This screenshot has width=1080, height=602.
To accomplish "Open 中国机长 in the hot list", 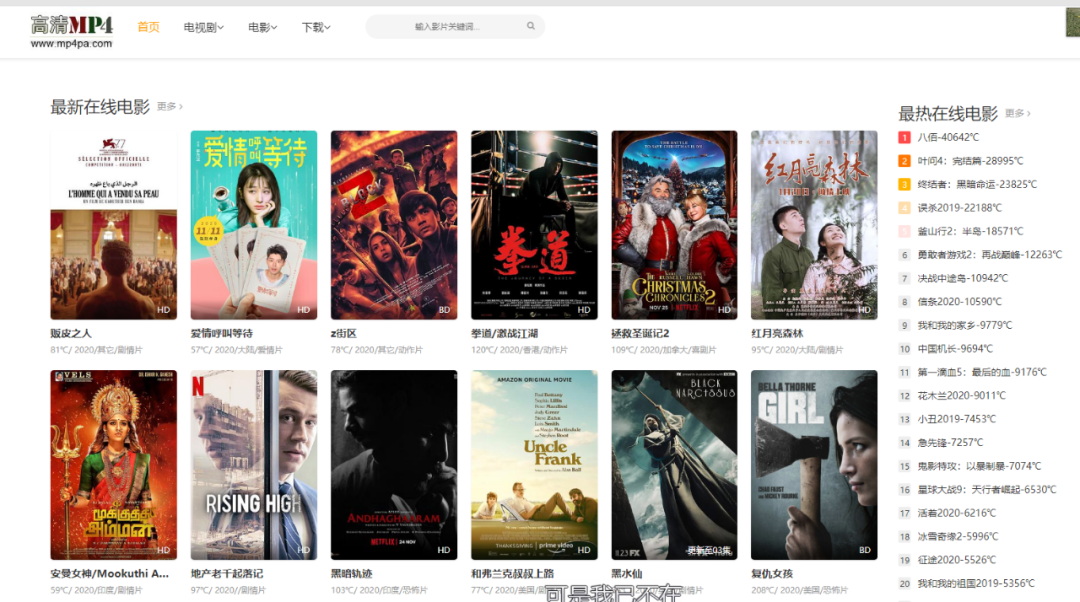I will (x=955, y=349).
